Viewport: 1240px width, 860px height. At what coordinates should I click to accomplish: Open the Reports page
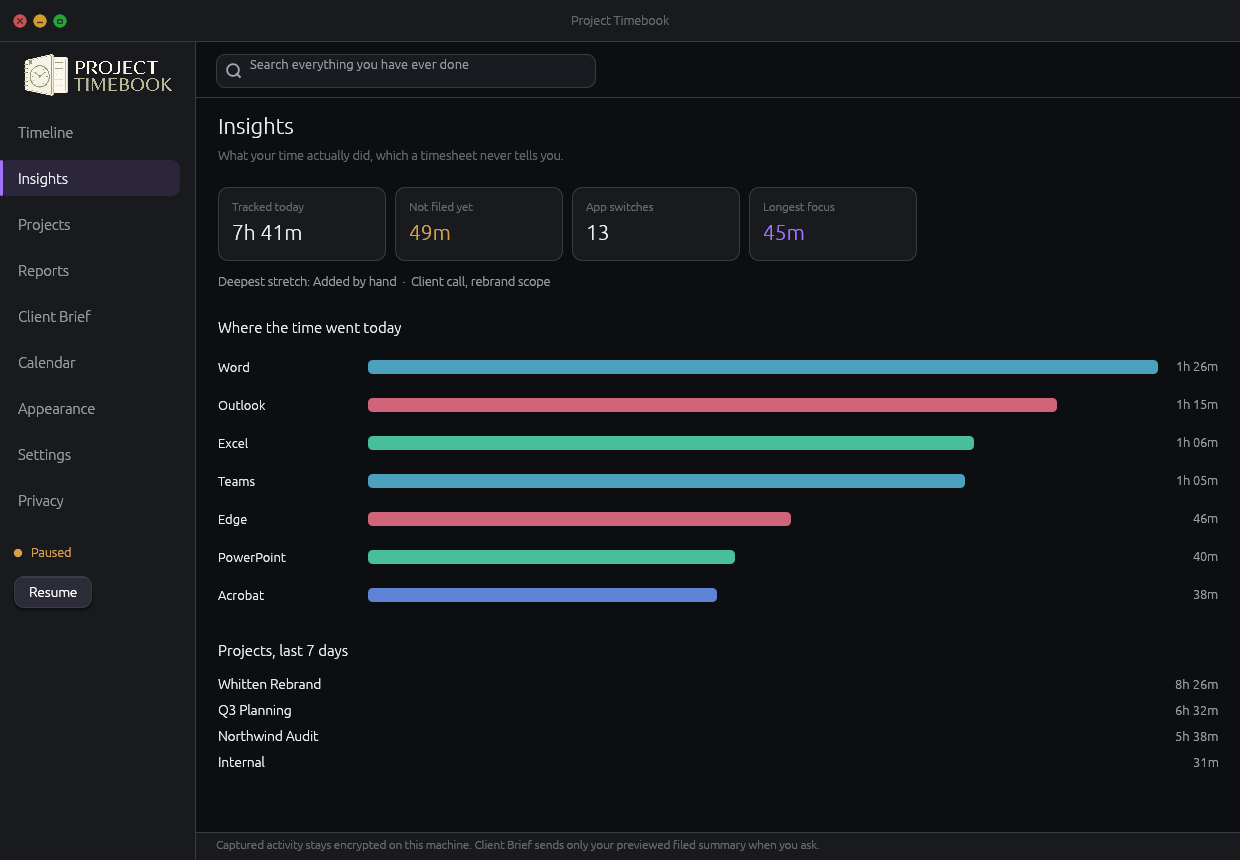pyautogui.click(x=90, y=270)
